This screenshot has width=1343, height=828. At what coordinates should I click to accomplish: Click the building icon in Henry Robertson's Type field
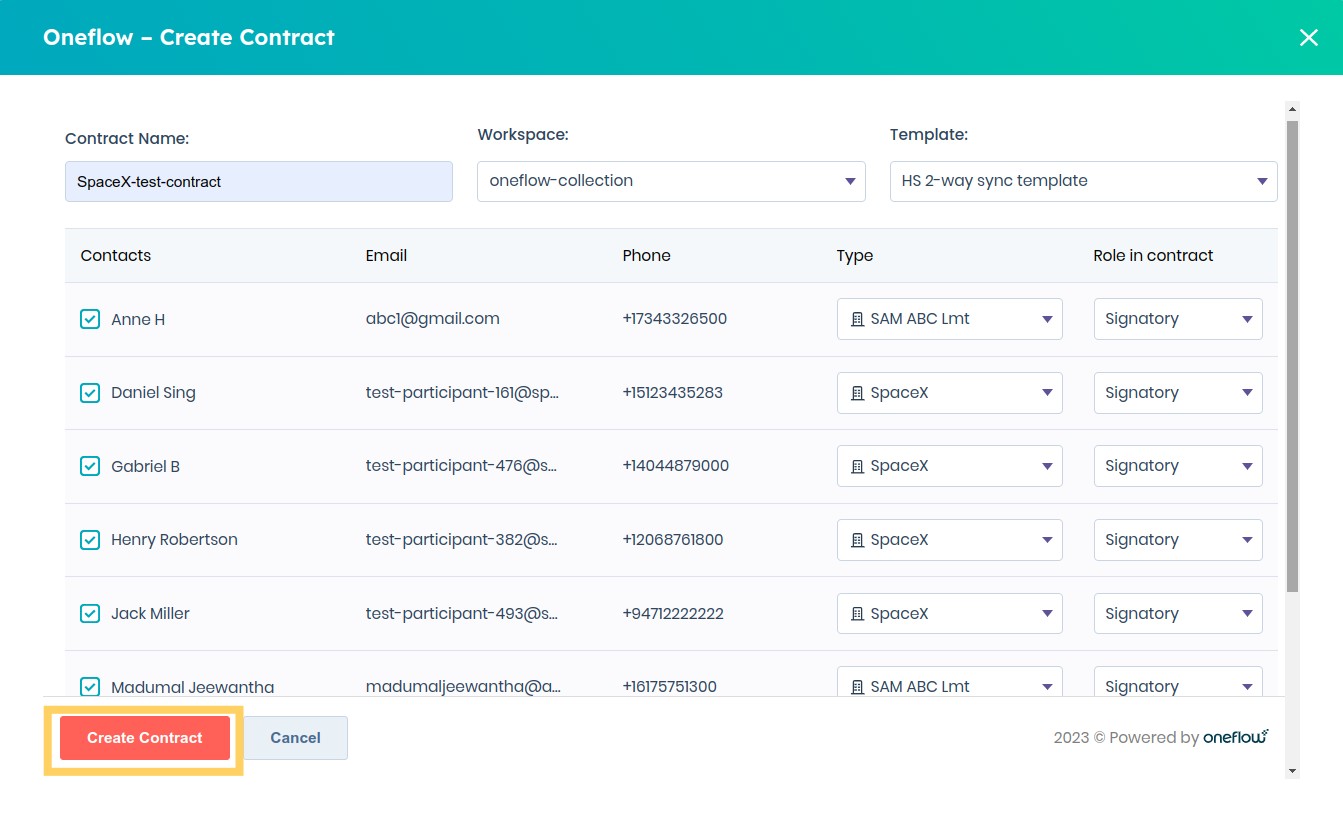857,539
